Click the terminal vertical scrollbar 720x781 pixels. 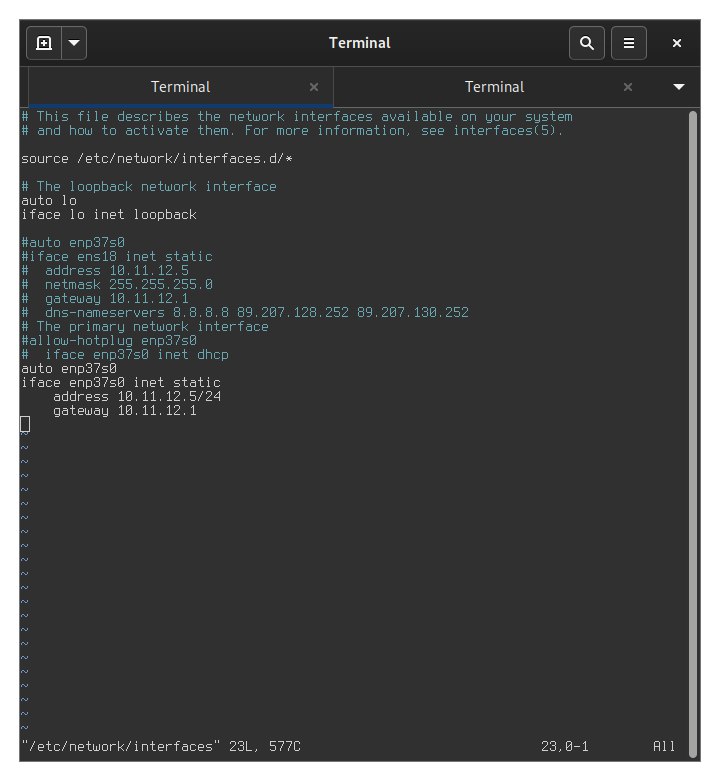693,433
